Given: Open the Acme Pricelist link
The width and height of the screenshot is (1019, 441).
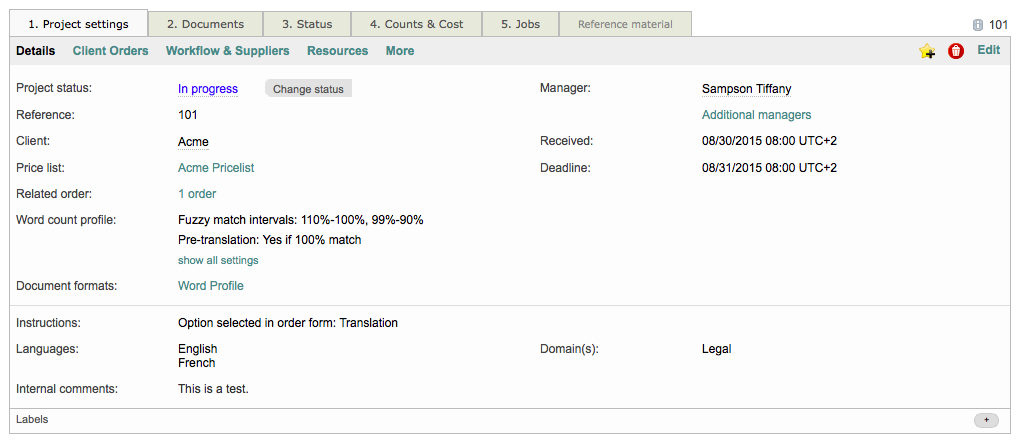Looking at the screenshot, I should pyautogui.click(x=216, y=168).
